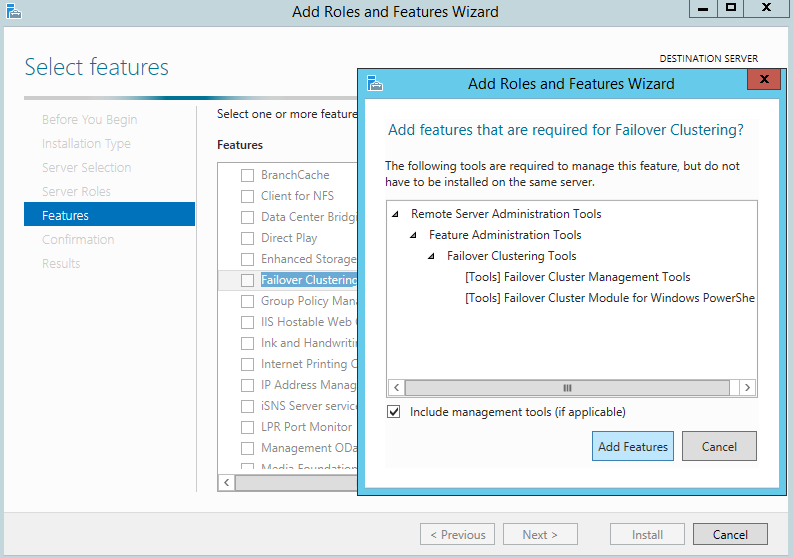Go to the Results step
Image resolution: width=793 pixels, height=558 pixels.
coord(61,264)
